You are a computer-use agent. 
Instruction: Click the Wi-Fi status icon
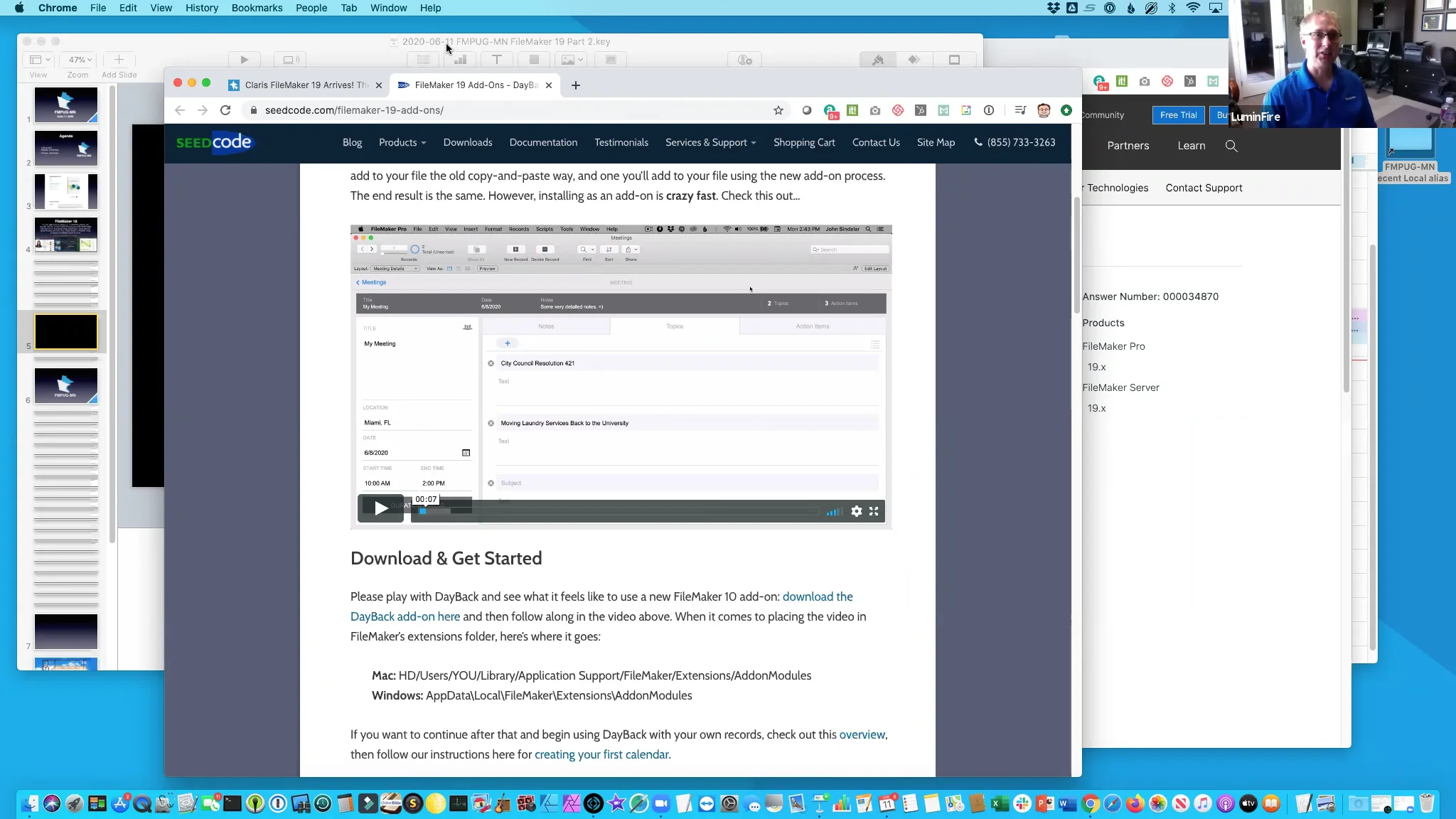pyautogui.click(x=1194, y=8)
